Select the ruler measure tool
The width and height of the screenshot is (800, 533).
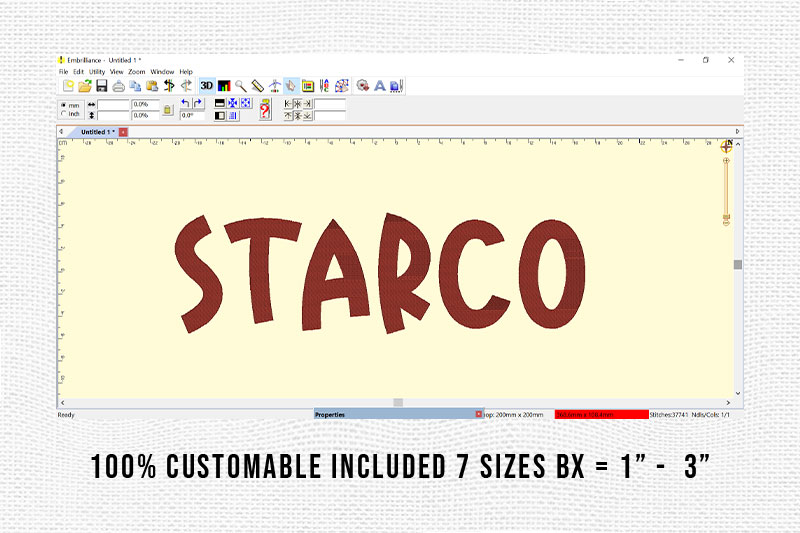pyautogui.click(x=258, y=86)
